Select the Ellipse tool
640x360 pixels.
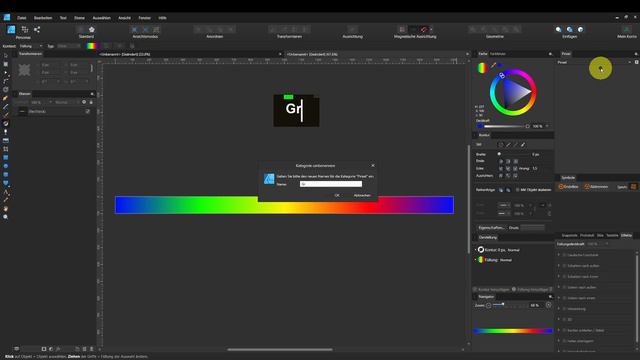[6, 166]
